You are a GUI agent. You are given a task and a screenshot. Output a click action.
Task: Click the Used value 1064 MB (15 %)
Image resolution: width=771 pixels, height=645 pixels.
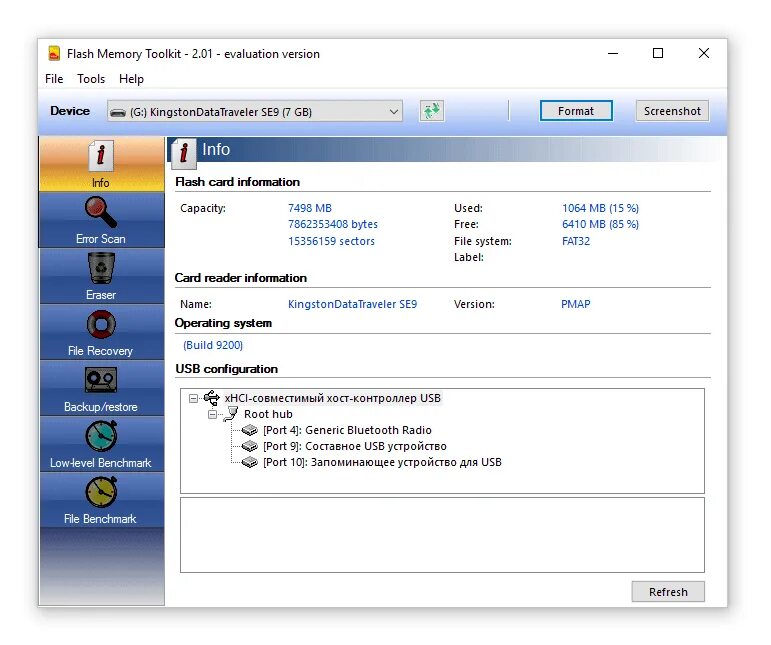[x=600, y=208]
